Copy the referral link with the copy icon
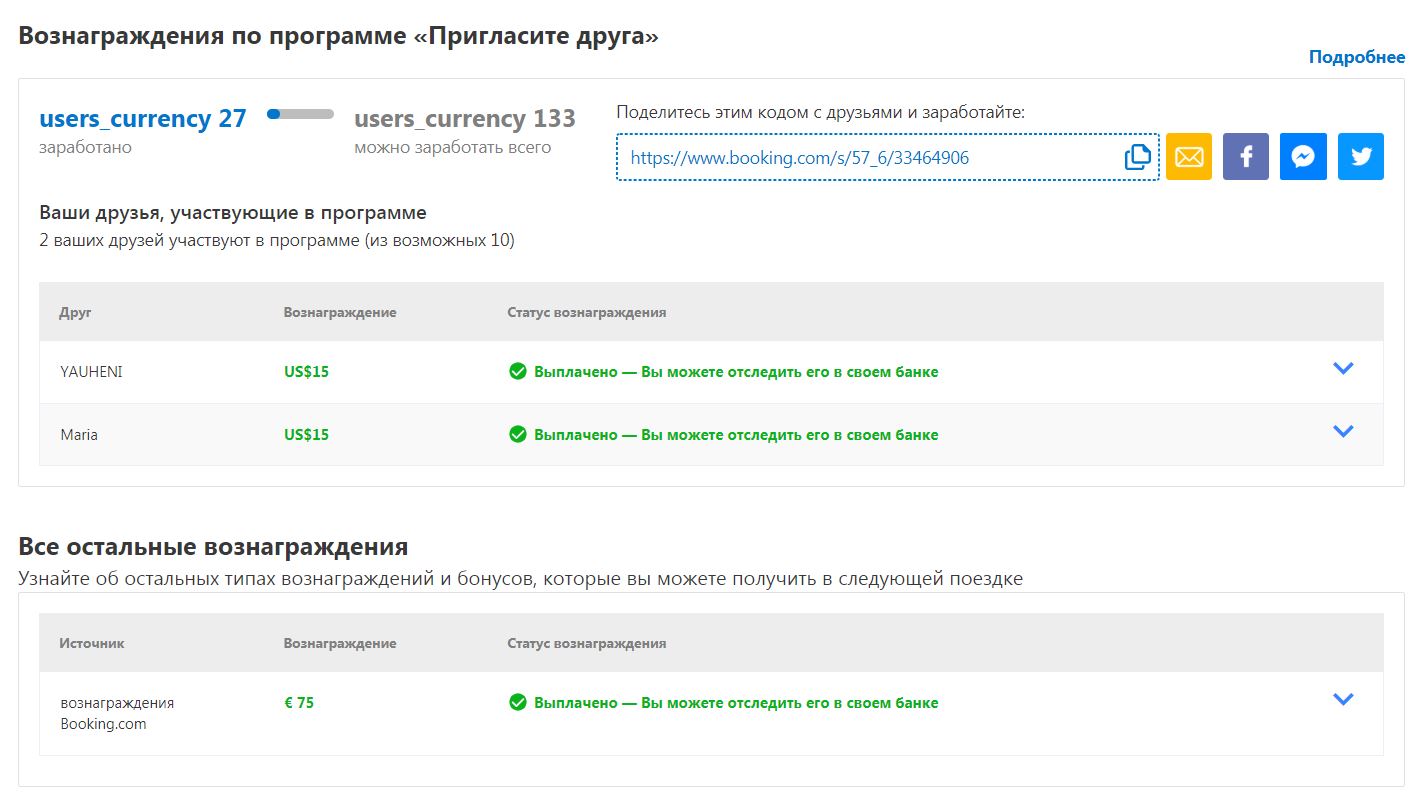This screenshot has height=800, width=1423. [x=1137, y=157]
